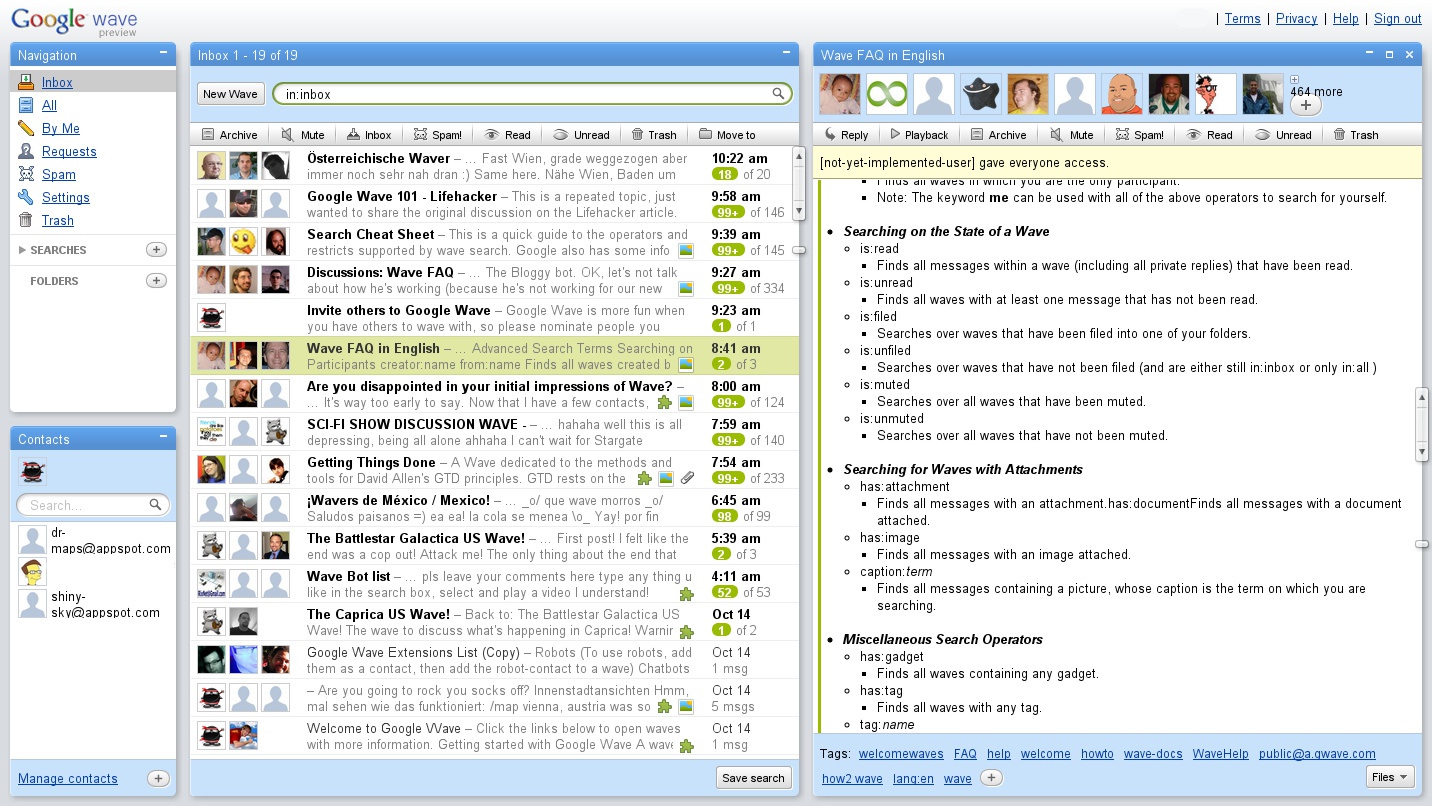Open Österreichische Waver wave

[x=495, y=166]
